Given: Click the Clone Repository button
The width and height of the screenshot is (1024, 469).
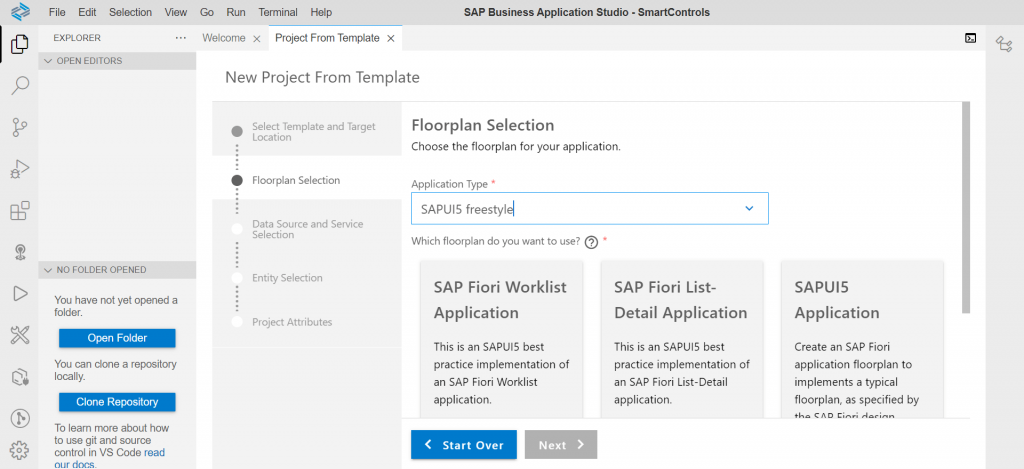Looking at the screenshot, I should [x=118, y=402].
